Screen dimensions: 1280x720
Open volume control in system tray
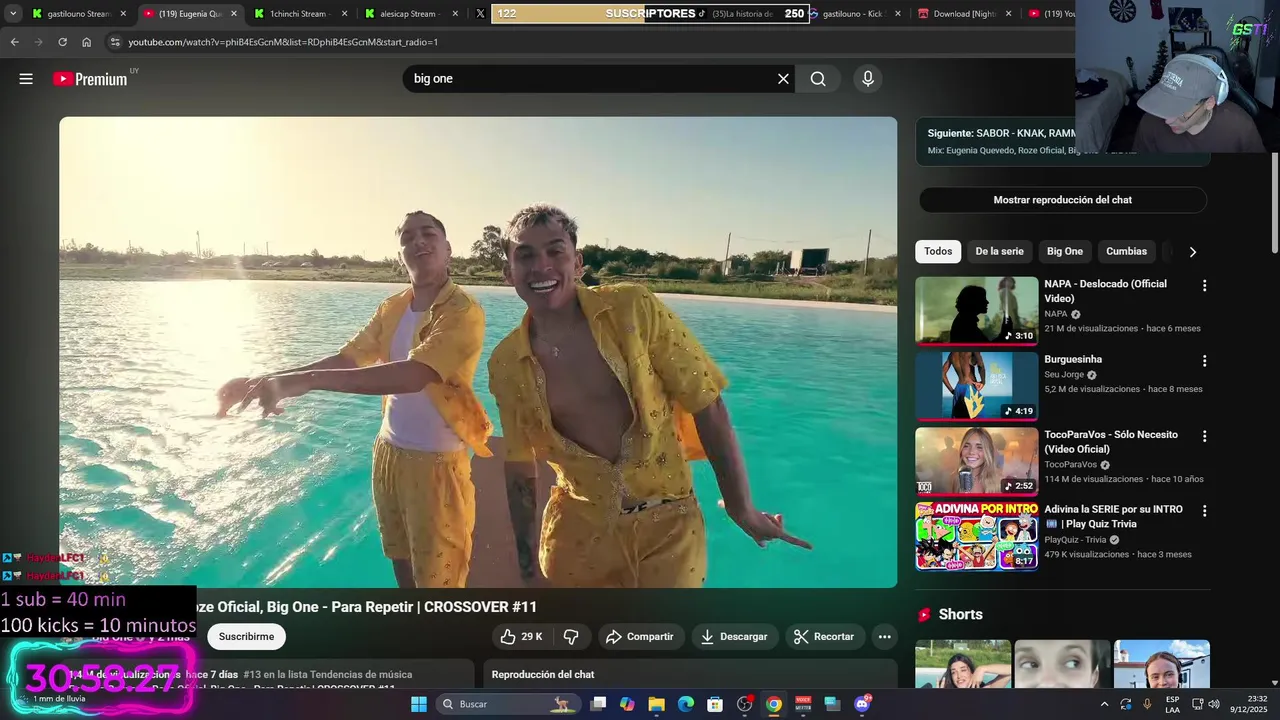pos(1213,704)
